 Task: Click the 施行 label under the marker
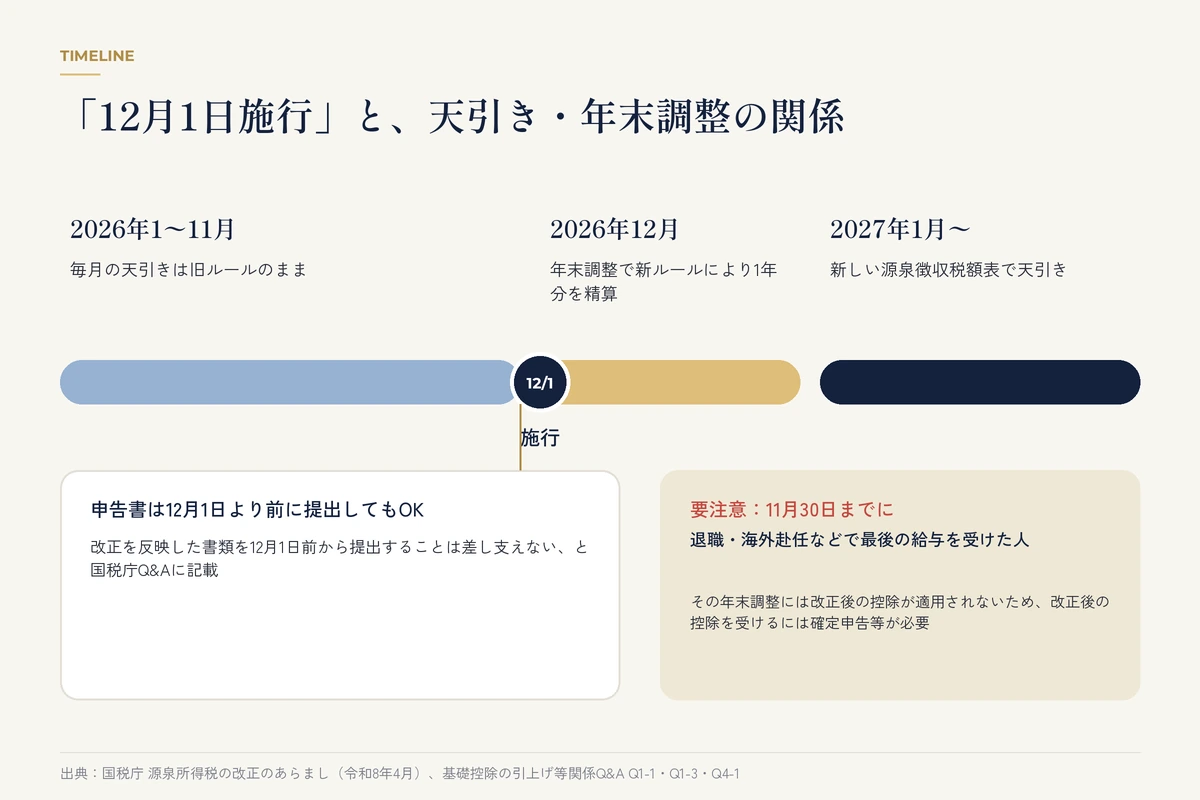click(x=540, y=438)
